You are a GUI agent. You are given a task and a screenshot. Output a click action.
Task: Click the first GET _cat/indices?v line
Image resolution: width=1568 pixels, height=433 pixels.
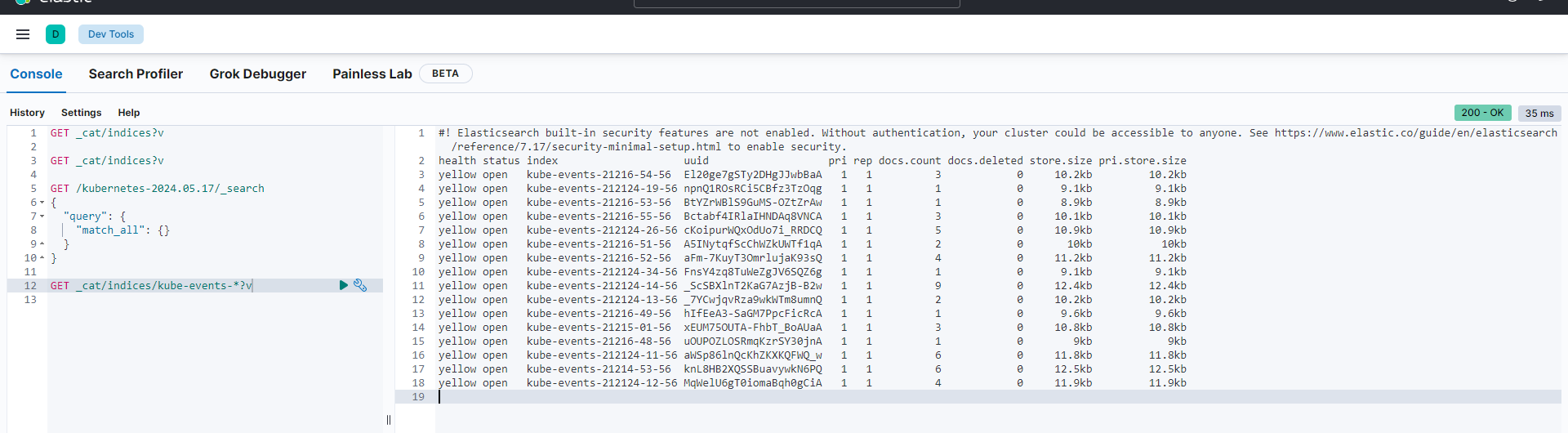click(107, 132)
